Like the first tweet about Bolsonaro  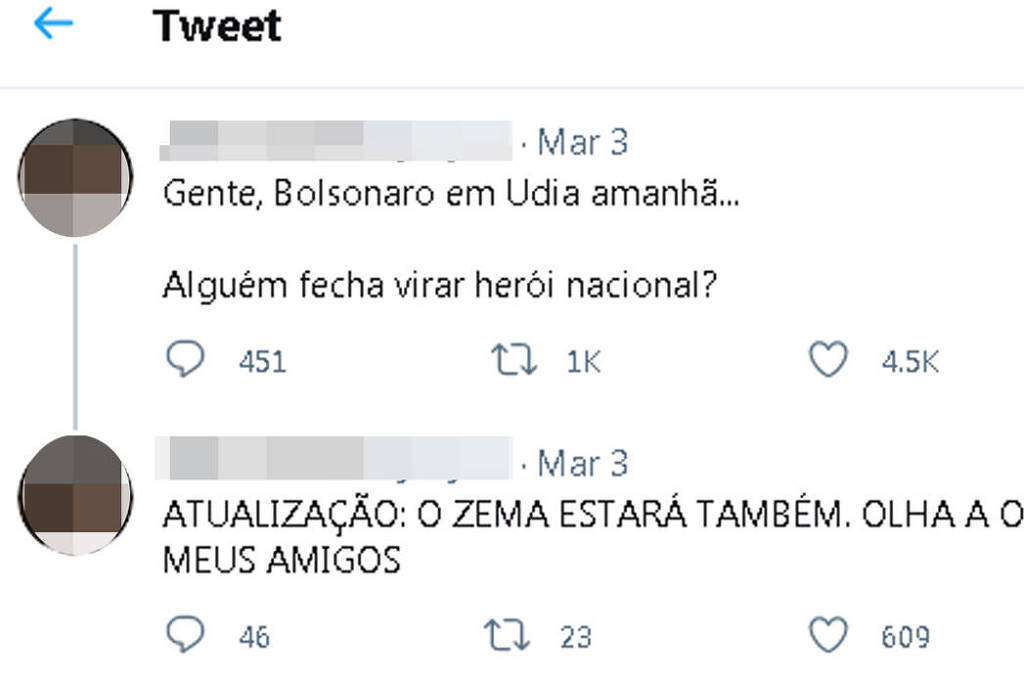coord(828,360)
